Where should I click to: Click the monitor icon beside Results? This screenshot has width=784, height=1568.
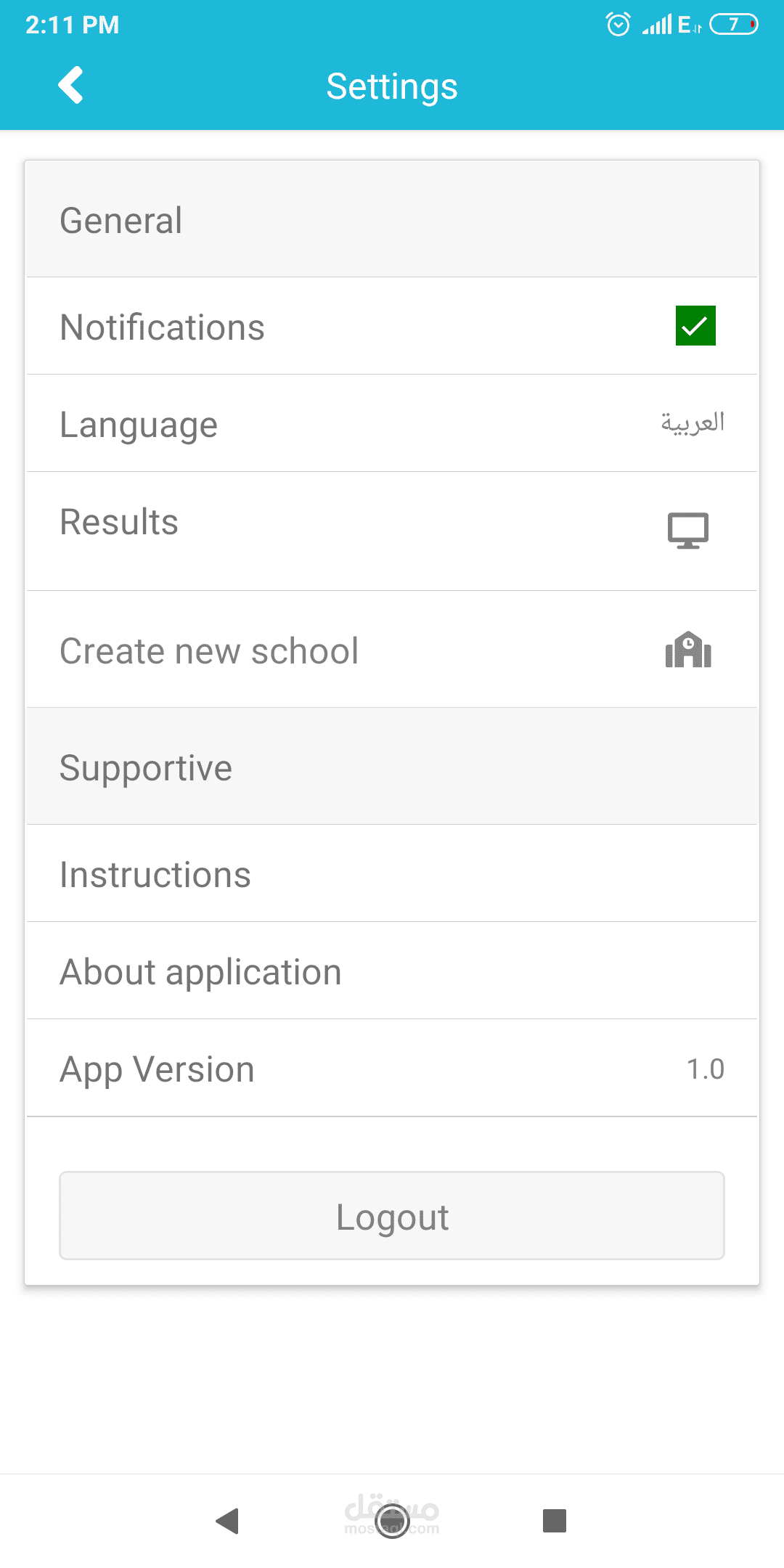click(687, 531)
